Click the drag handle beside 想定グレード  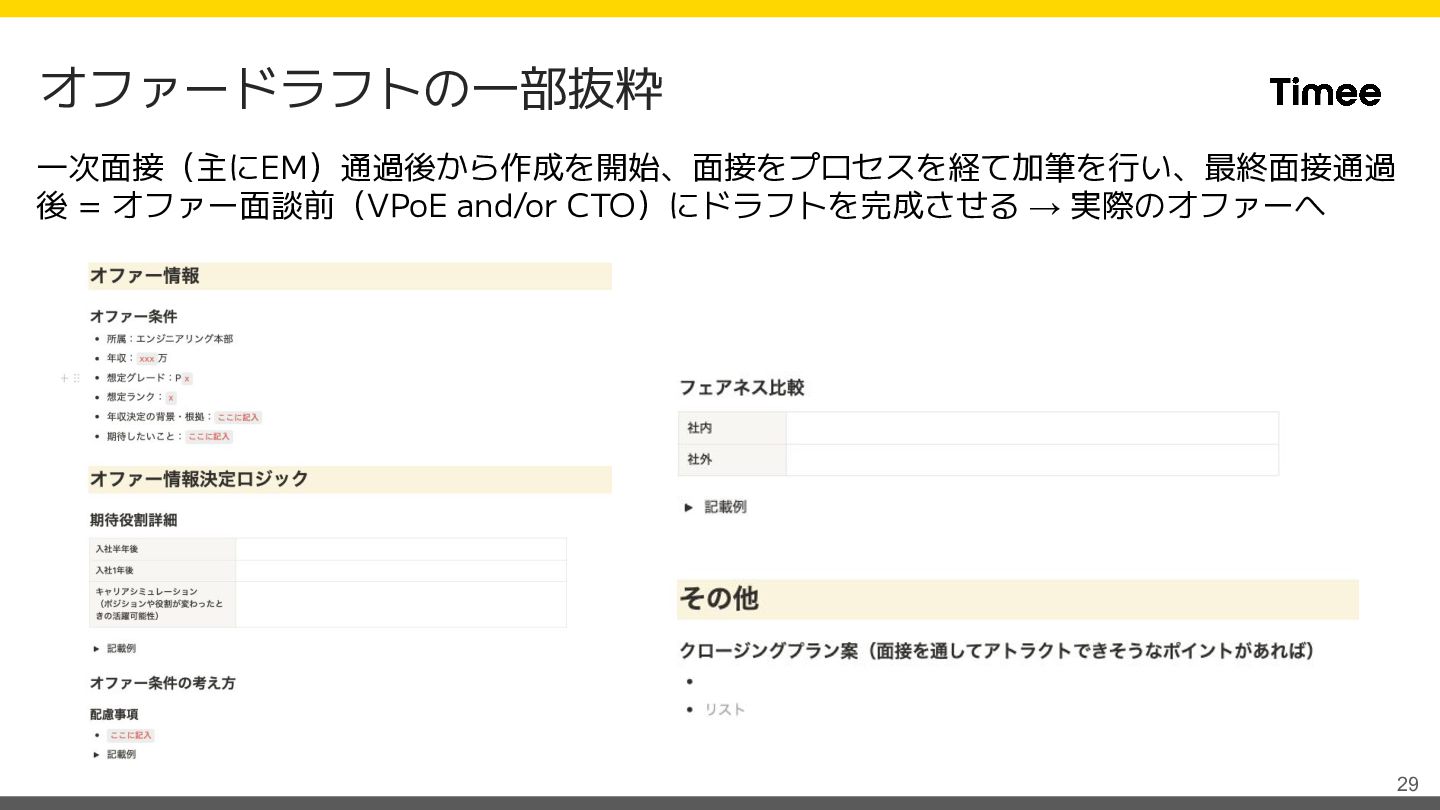(x=76, y=378)
